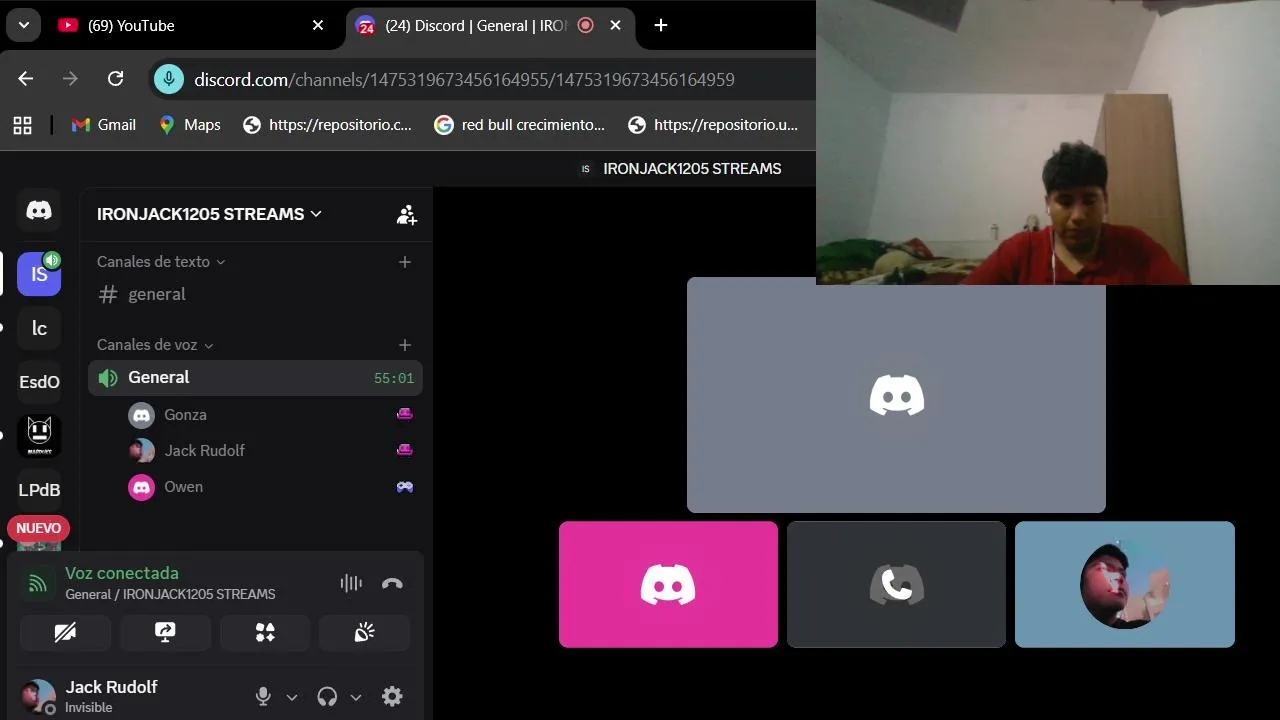The height and width of the screenshot is (720, 1280).
Task: Toggle the camera on
Action: pos(65,633)
